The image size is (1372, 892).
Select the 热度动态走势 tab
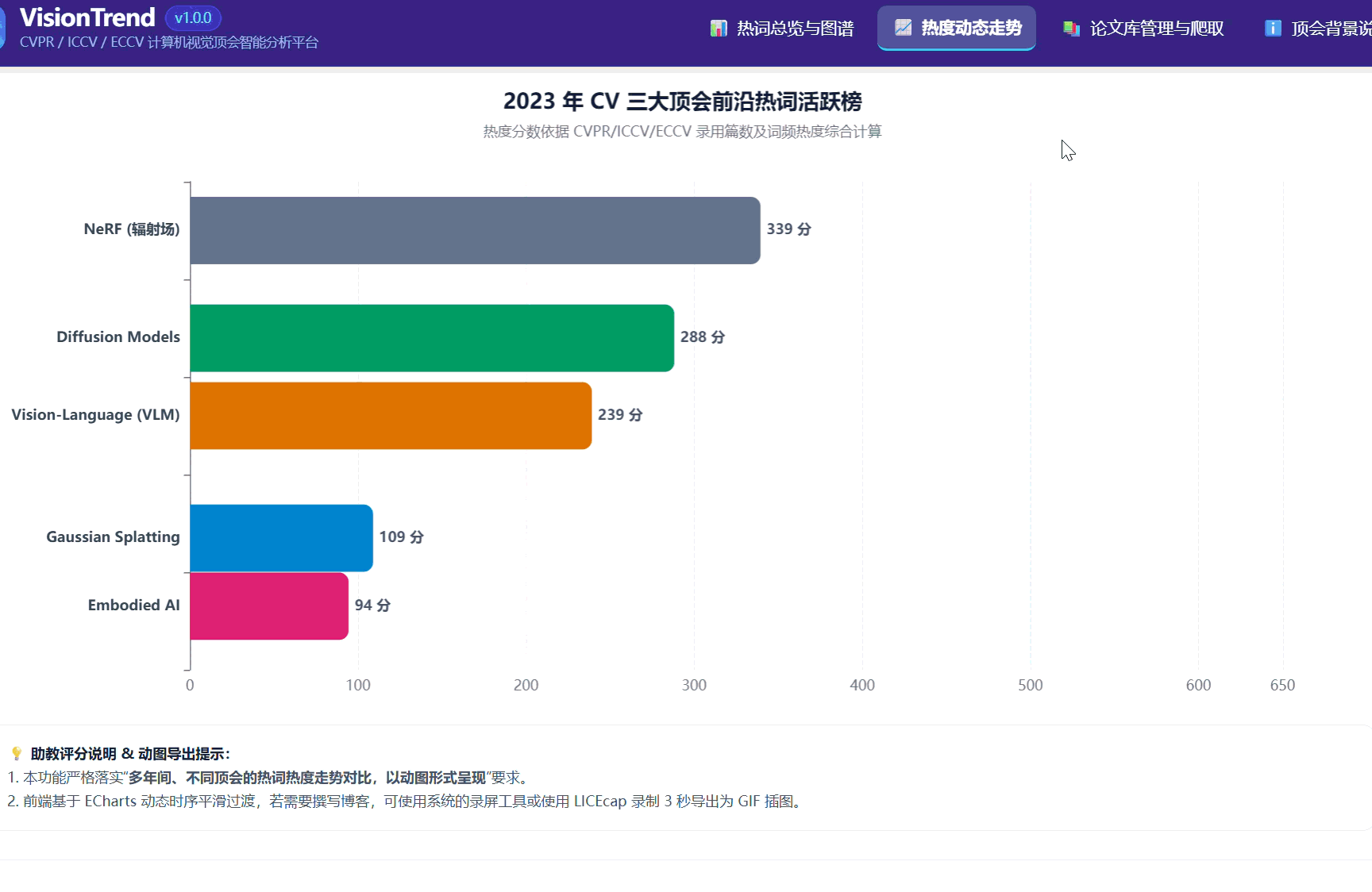pos(956,28)
